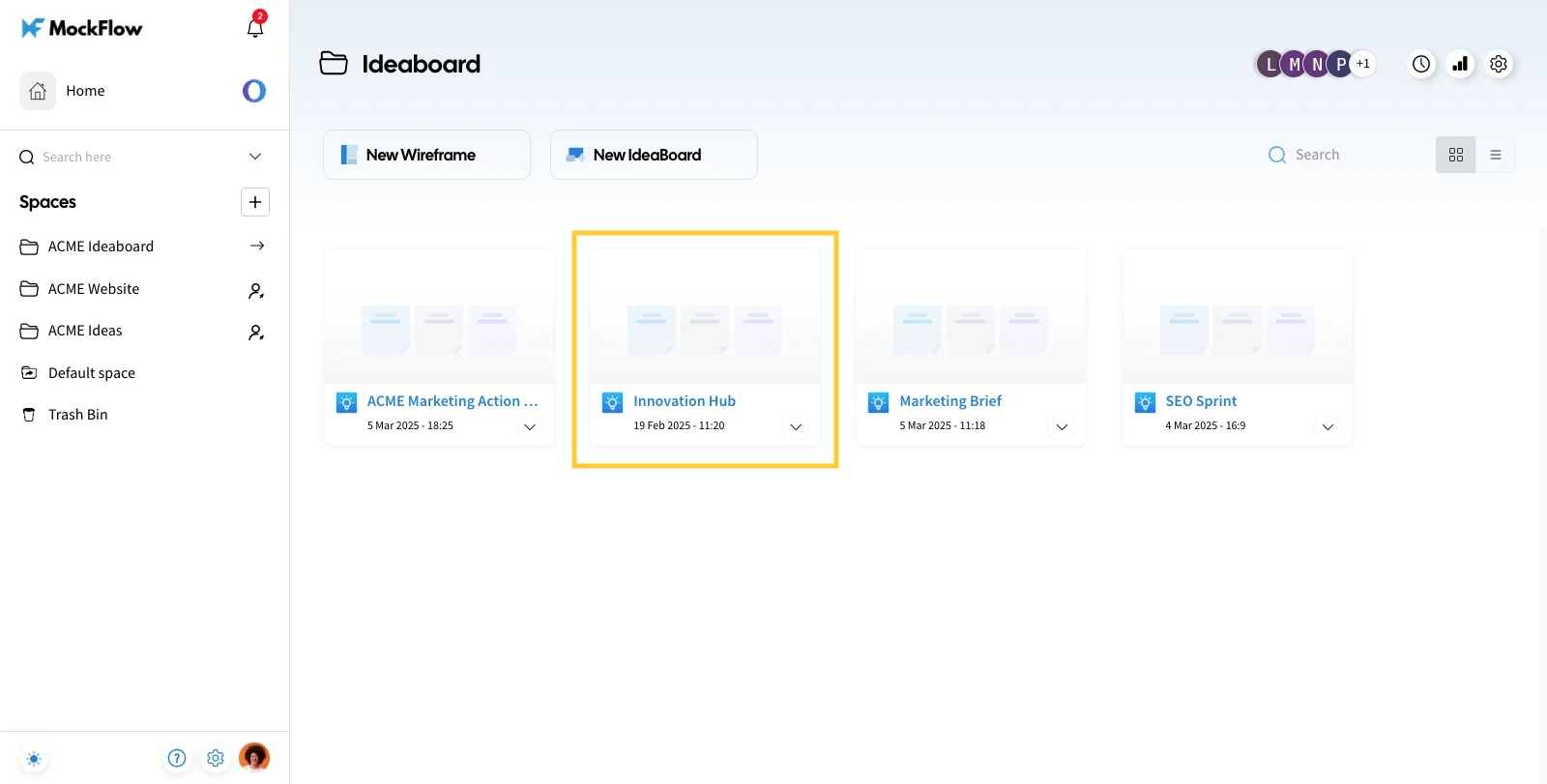Toggle light/dark theme sun icon
Viewport: 1547px width, 784px height.
[x=34, y=759]
